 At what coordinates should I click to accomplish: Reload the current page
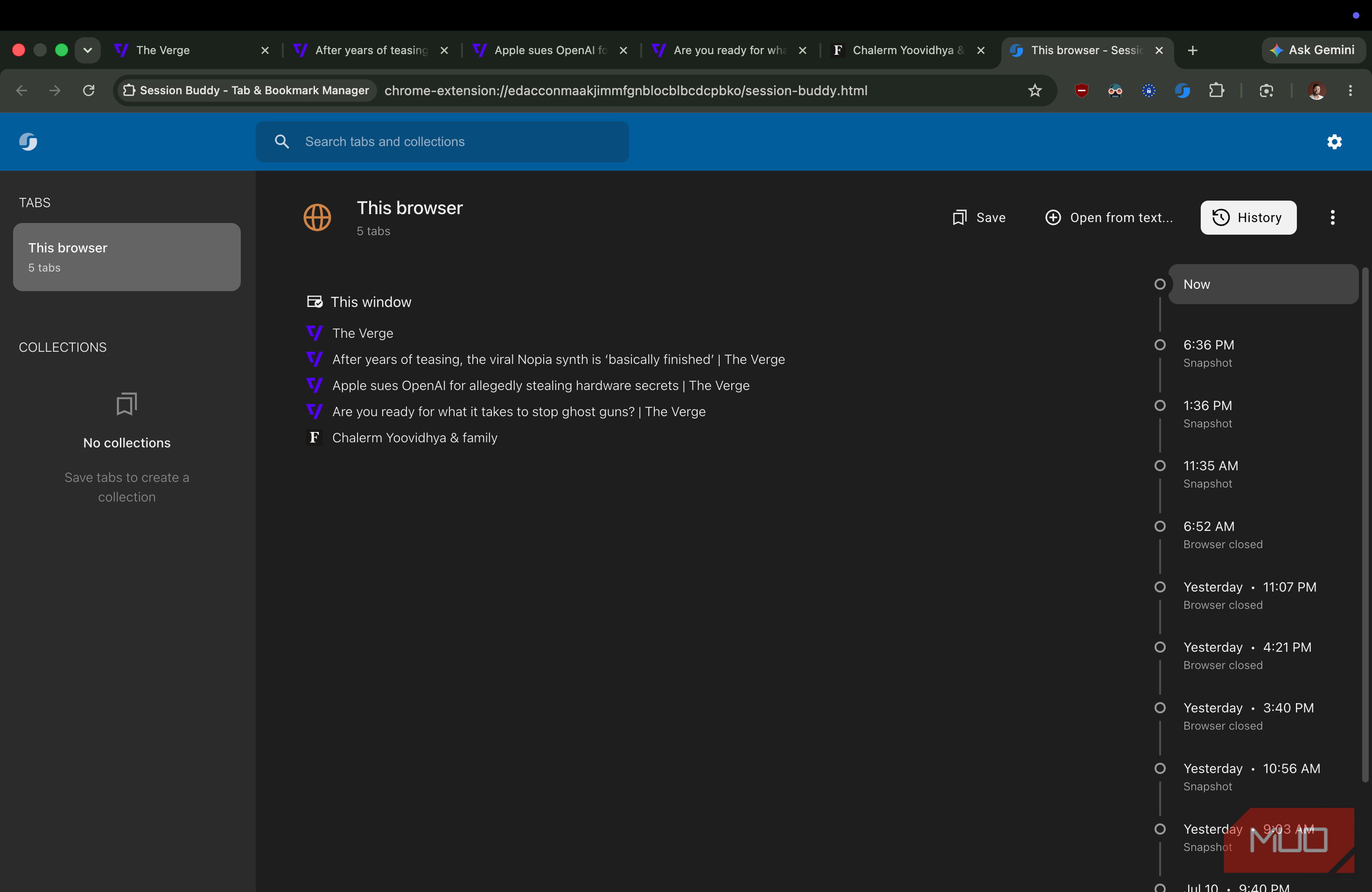pyautogui.click(x=88, y=91)
